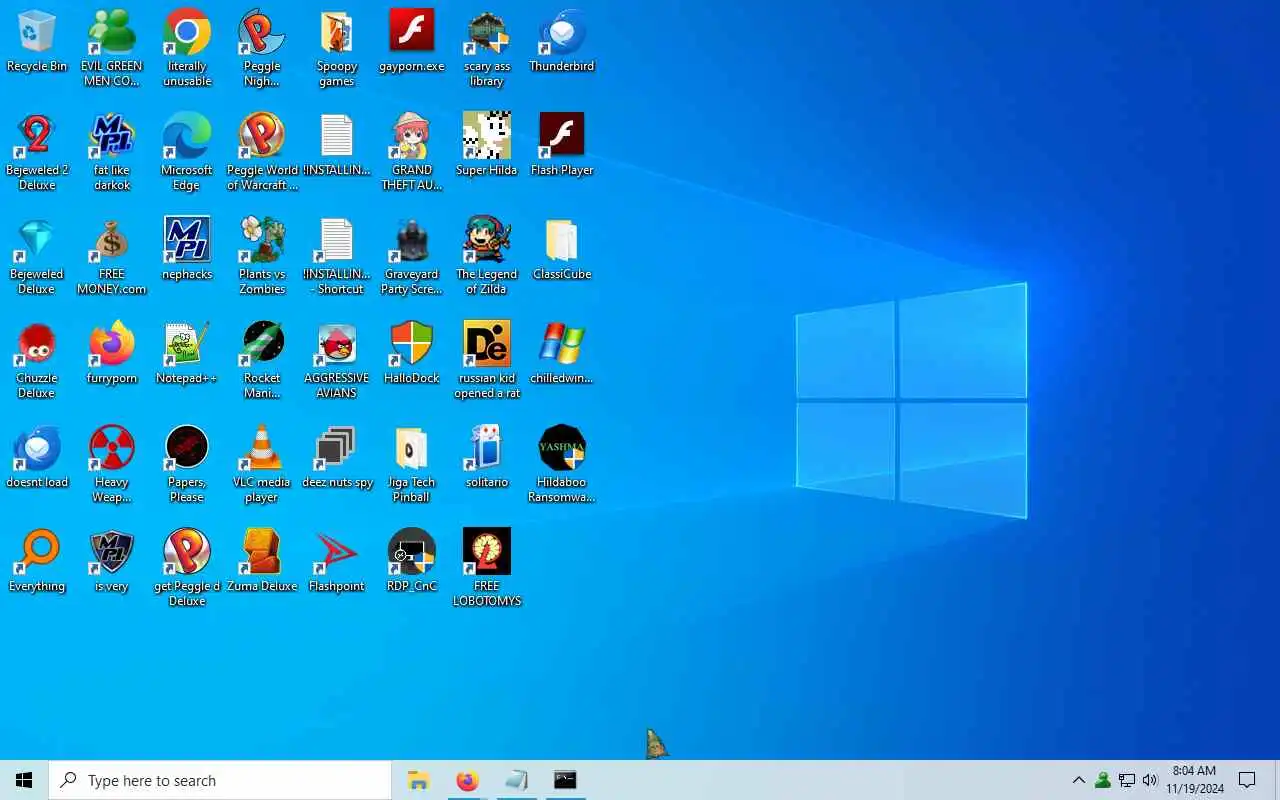Viewport: 1280px width, 800px height.
Task: Expand the hidden system tray icons
Action: (x=1078, y=780)
